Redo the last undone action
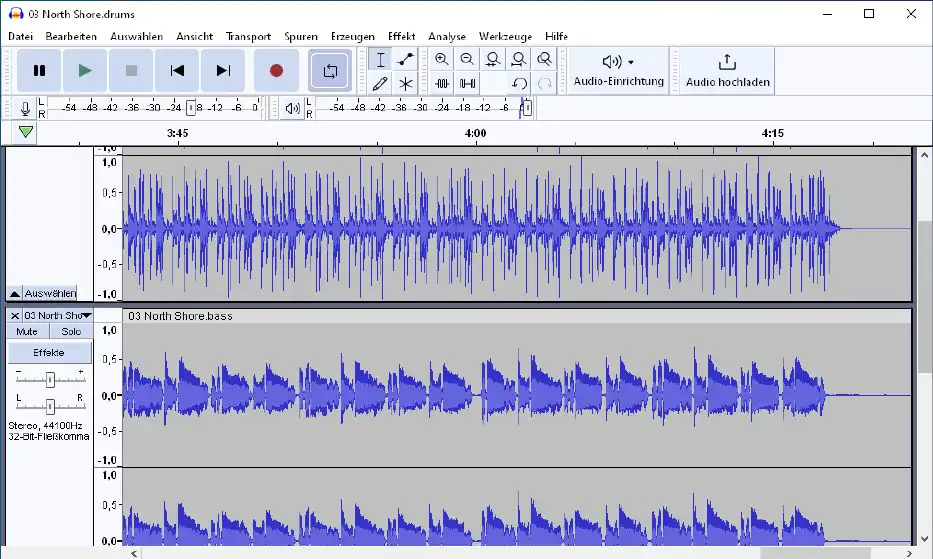This screenshot has height=559, width=933. (544, 84)
